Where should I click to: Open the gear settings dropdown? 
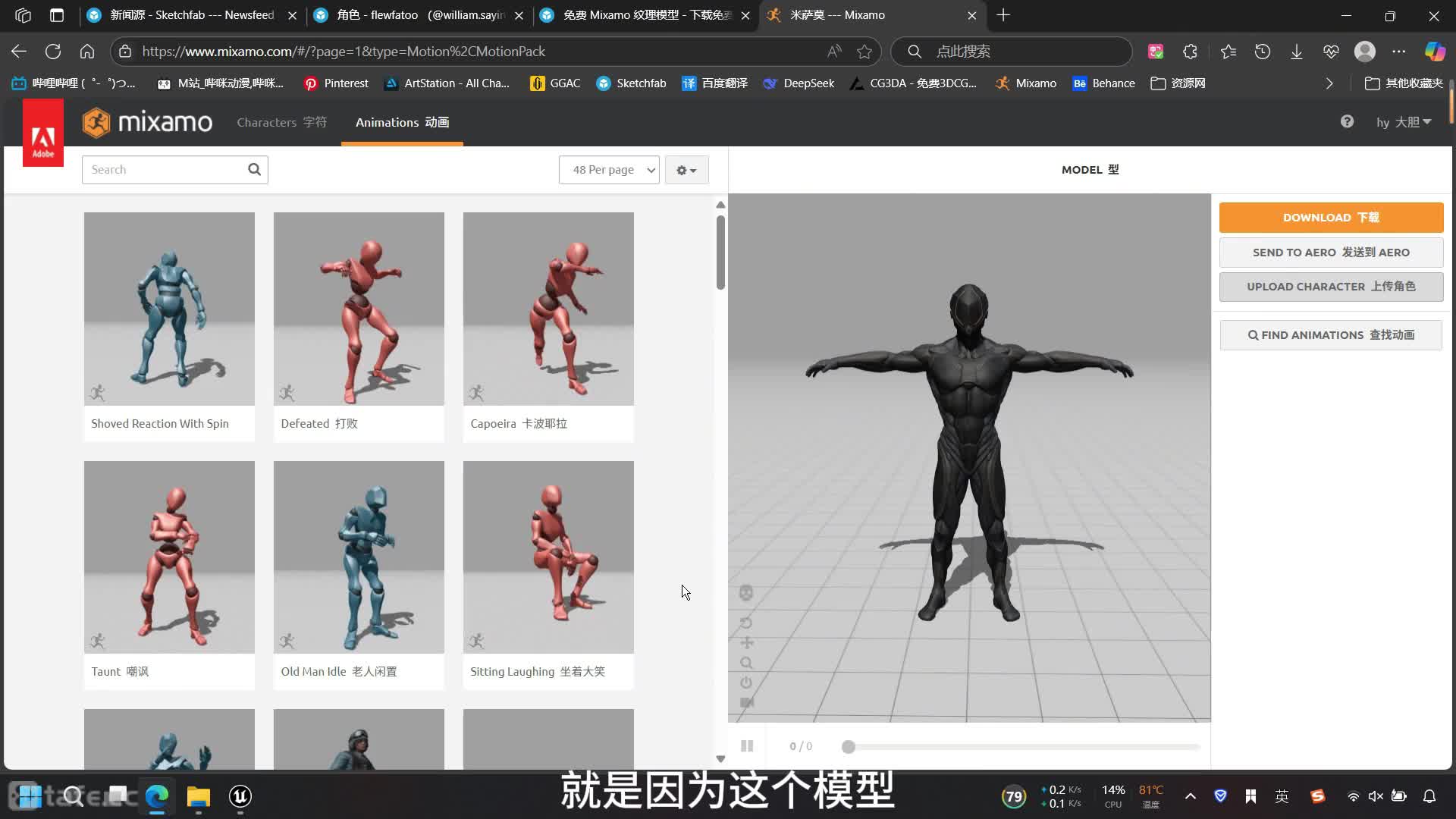(x=686, y=170)
